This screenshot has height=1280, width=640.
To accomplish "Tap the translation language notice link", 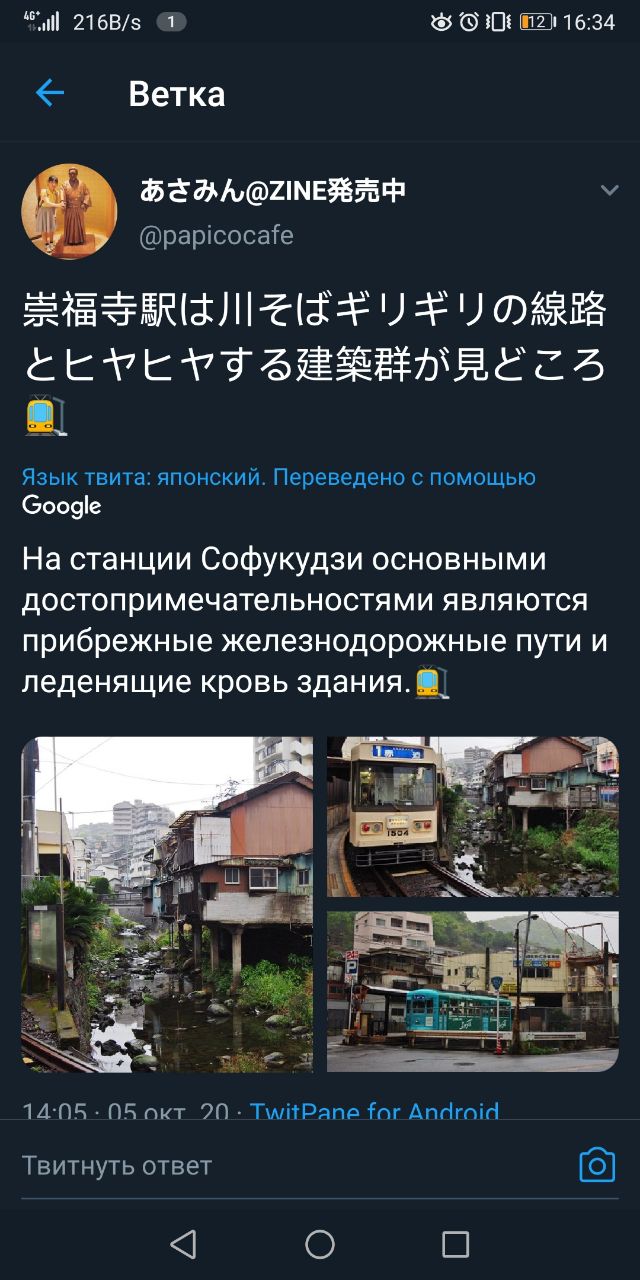I will point(279,477).
